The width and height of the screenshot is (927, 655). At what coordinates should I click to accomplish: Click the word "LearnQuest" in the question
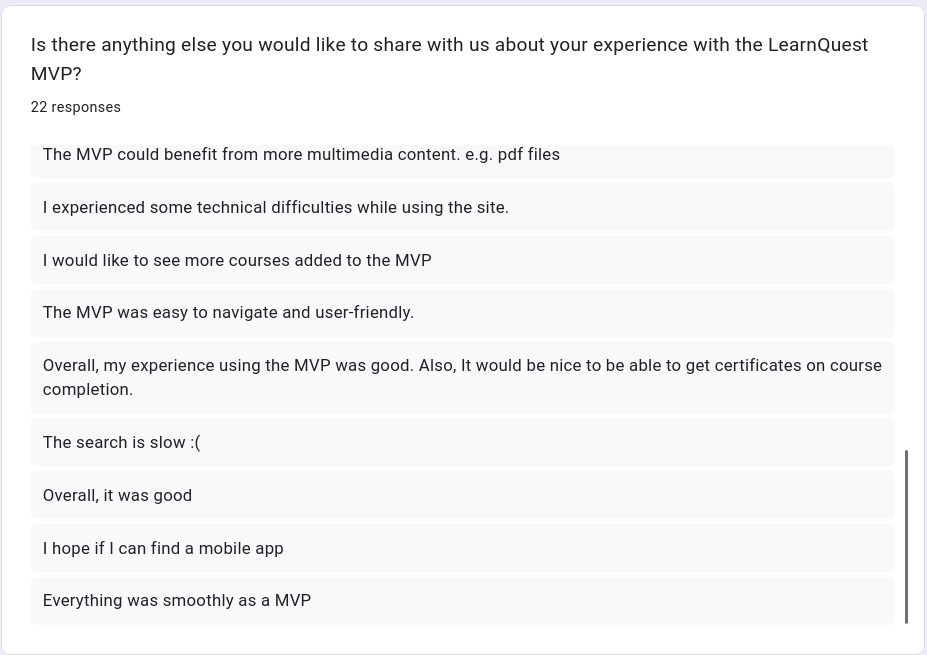[817, 45]
